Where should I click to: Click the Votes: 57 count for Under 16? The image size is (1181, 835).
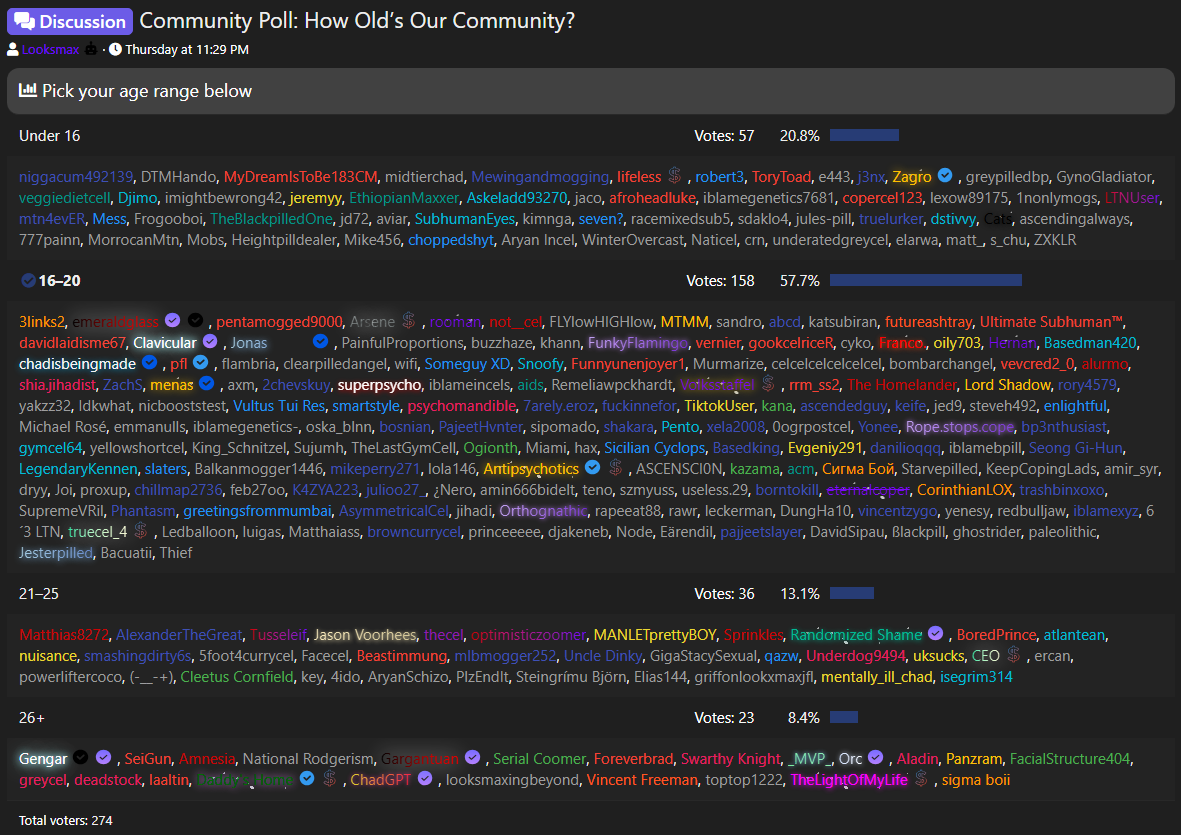pyautogui.click(x=724, y=136)
